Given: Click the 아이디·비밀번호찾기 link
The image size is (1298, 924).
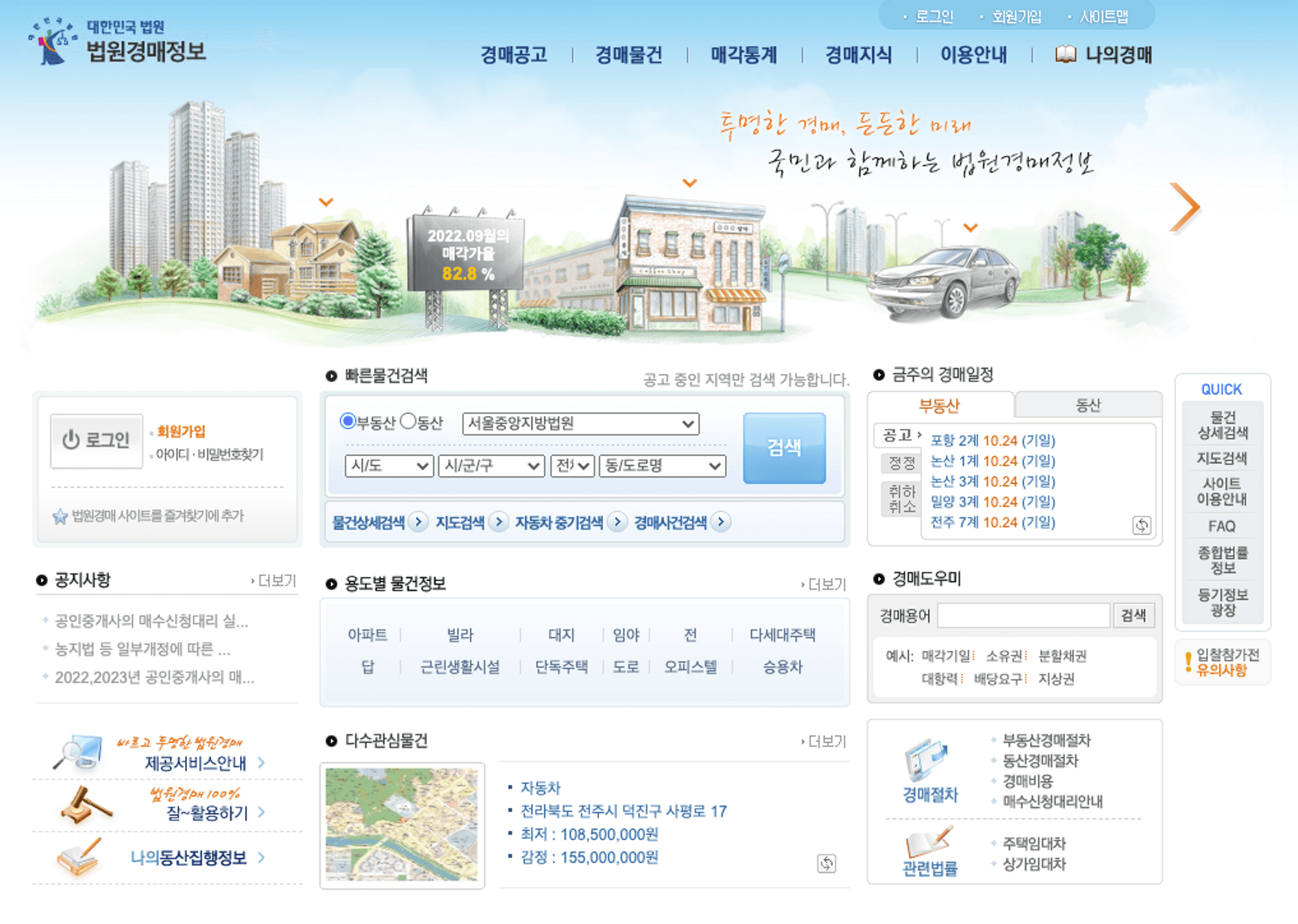Looking at the screenshot, I should click(210, 455).
